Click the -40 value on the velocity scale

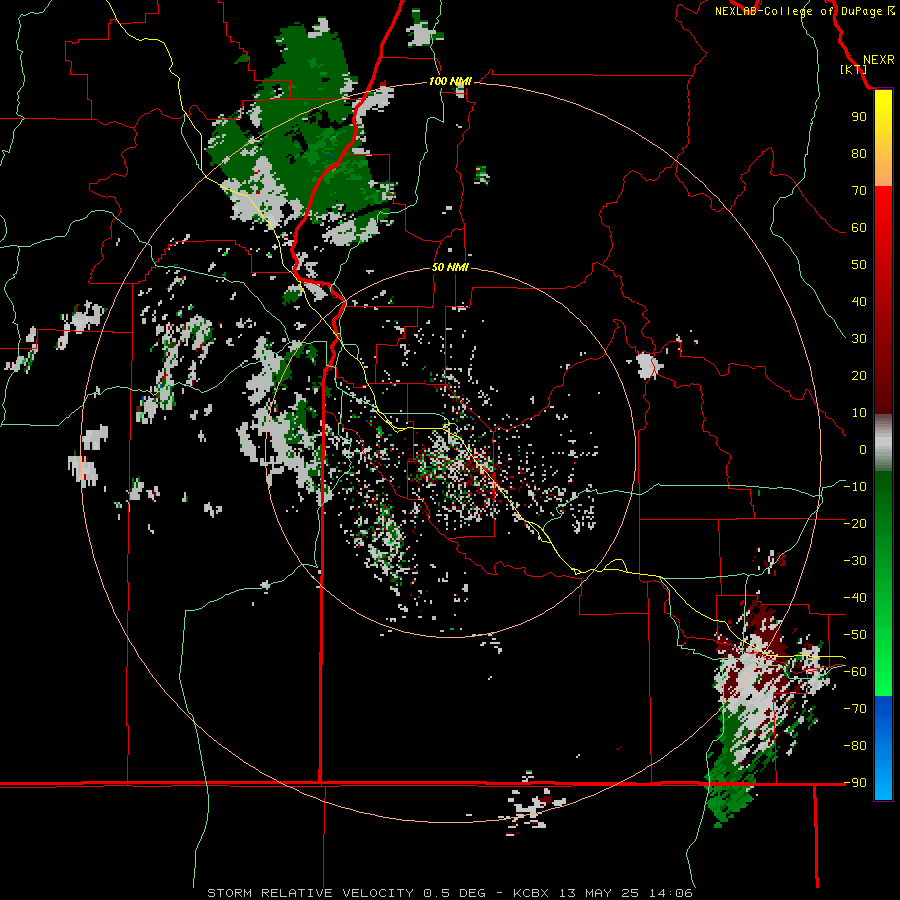point(855,598)
